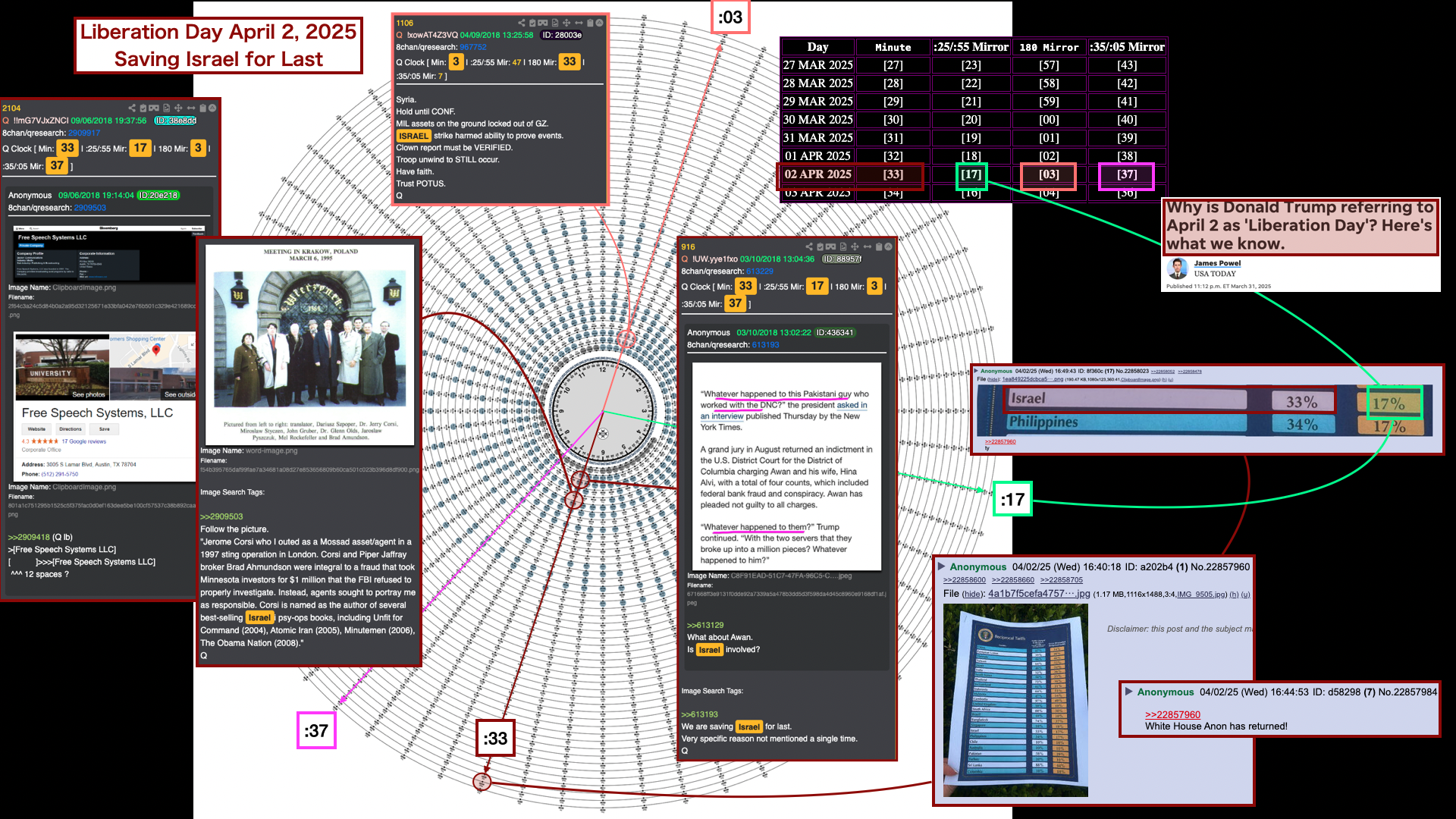Screen dimensions: 1456x819
Task: Open the Meeting in Krakow photo
Action: coord(310,345)
